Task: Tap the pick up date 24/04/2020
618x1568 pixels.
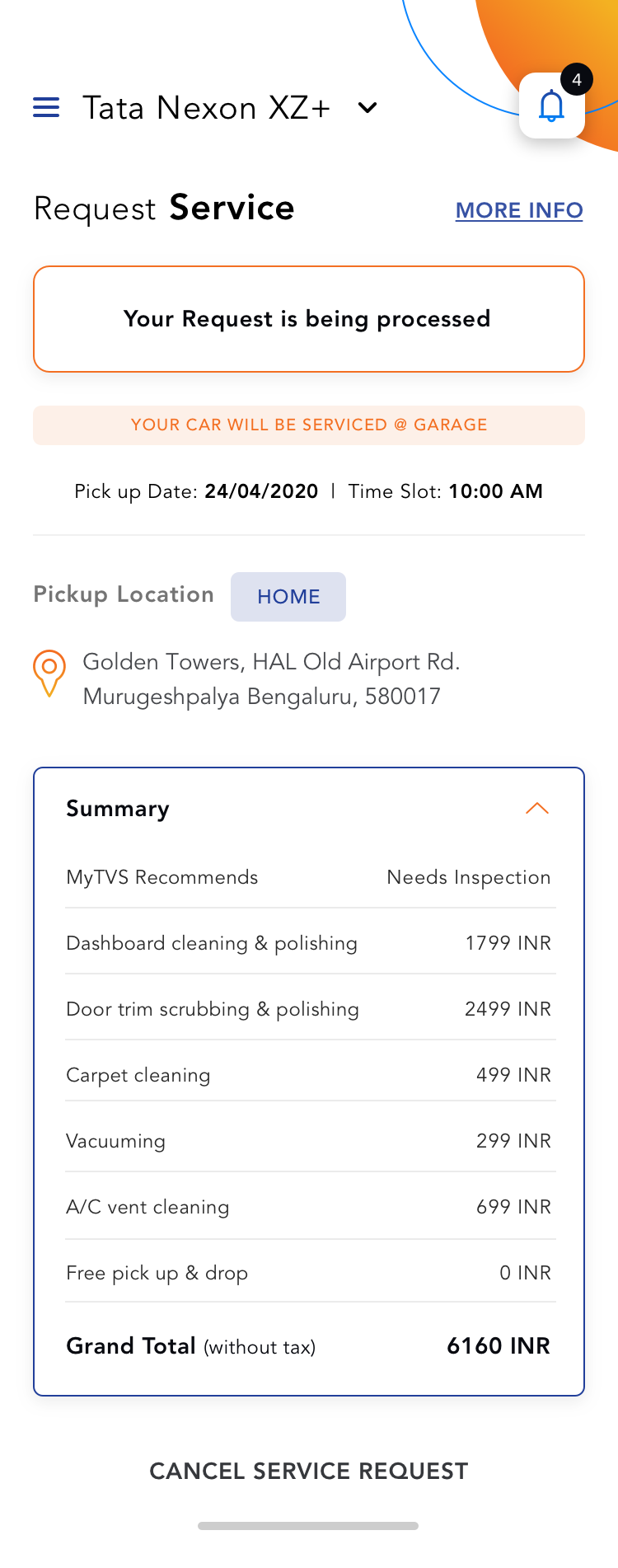Action: pos(261,492)
